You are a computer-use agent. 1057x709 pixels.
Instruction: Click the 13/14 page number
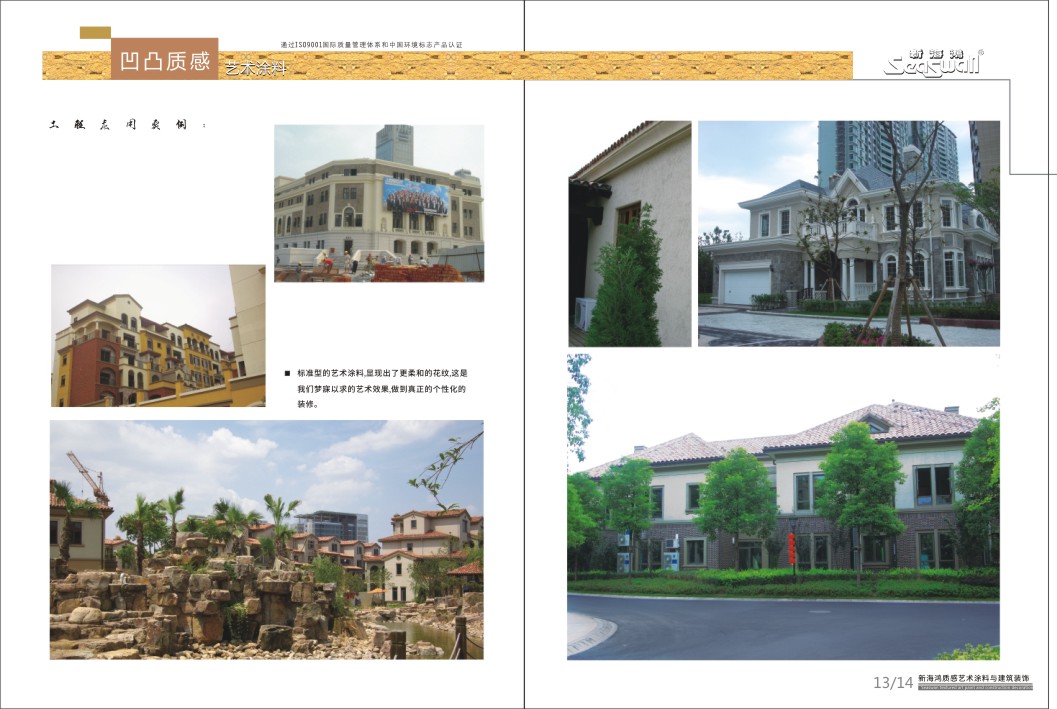[892, 683]
